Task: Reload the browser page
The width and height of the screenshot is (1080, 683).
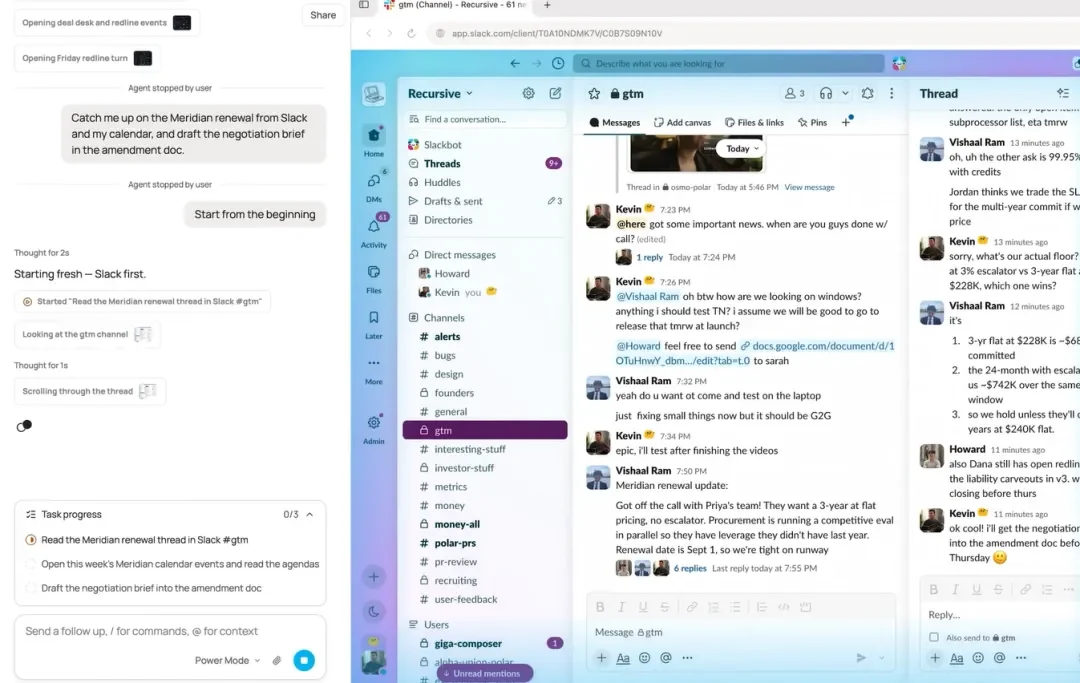Action: click(x=411, y=33)
